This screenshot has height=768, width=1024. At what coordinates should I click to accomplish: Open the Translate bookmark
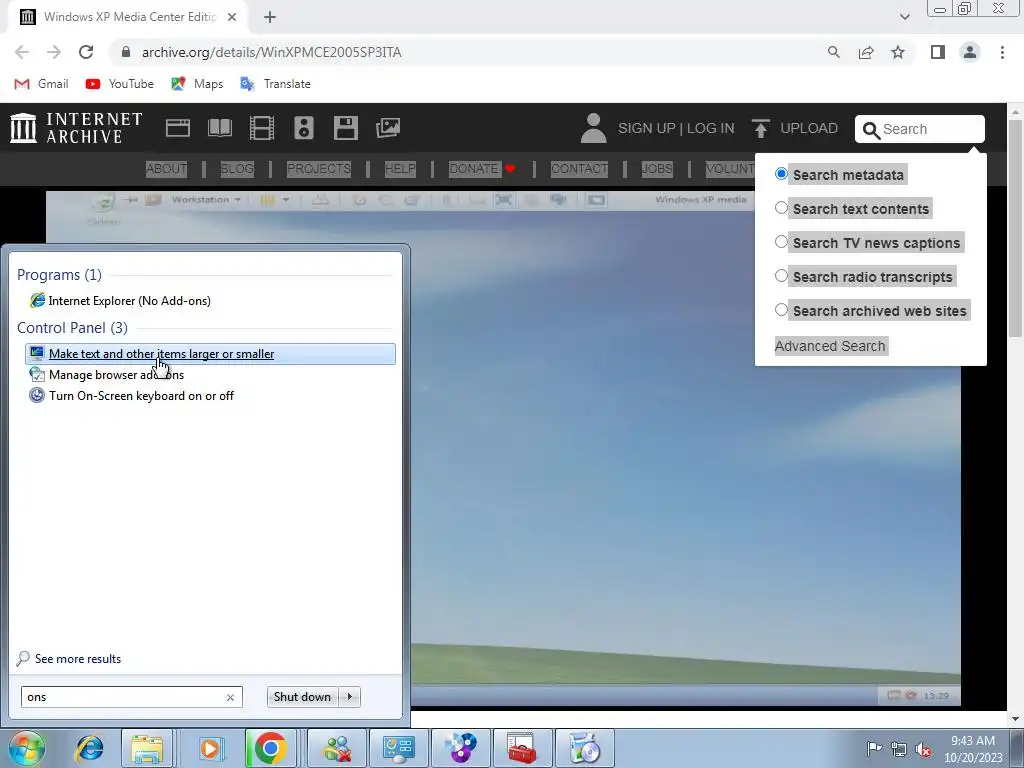276,84
